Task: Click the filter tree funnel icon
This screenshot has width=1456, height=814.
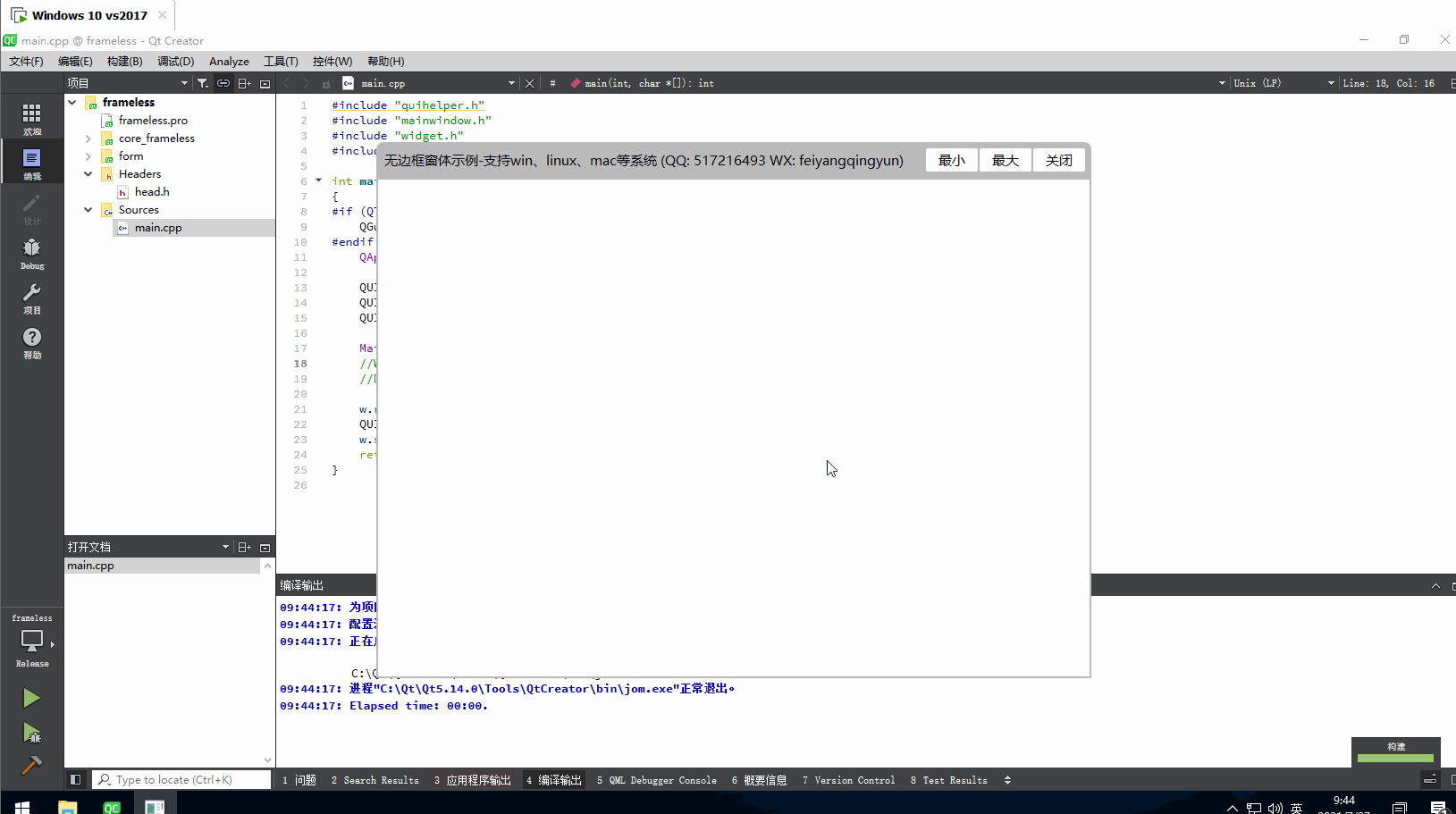Action: coord(203,83)
